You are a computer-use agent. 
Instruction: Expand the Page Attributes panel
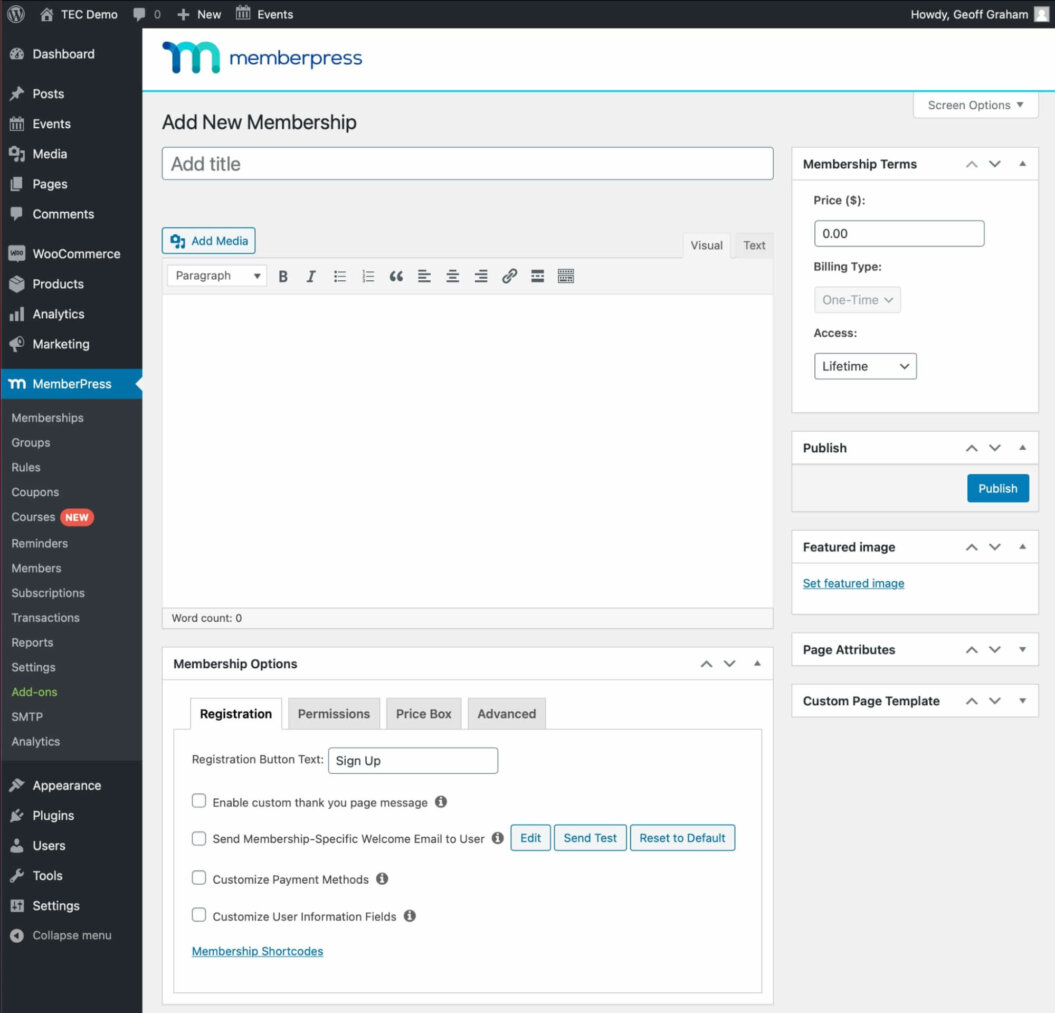pos(1023,650)
